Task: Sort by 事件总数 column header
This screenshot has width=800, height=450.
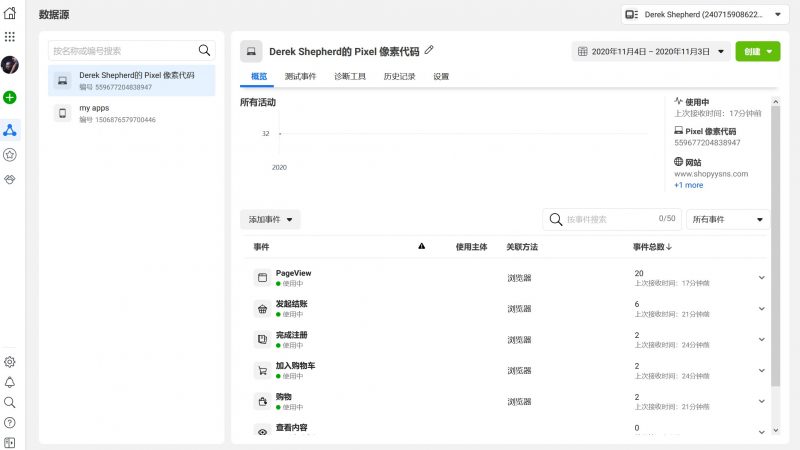Action: (652, 247)
